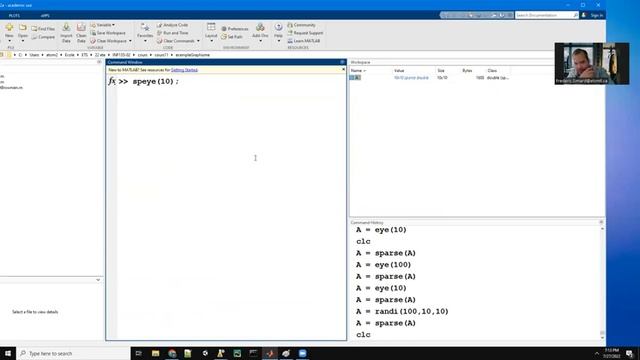The height and width of the screenshot is (360, 640).
Task: Click Set Path in the Environment section
Action: [232, 37]
